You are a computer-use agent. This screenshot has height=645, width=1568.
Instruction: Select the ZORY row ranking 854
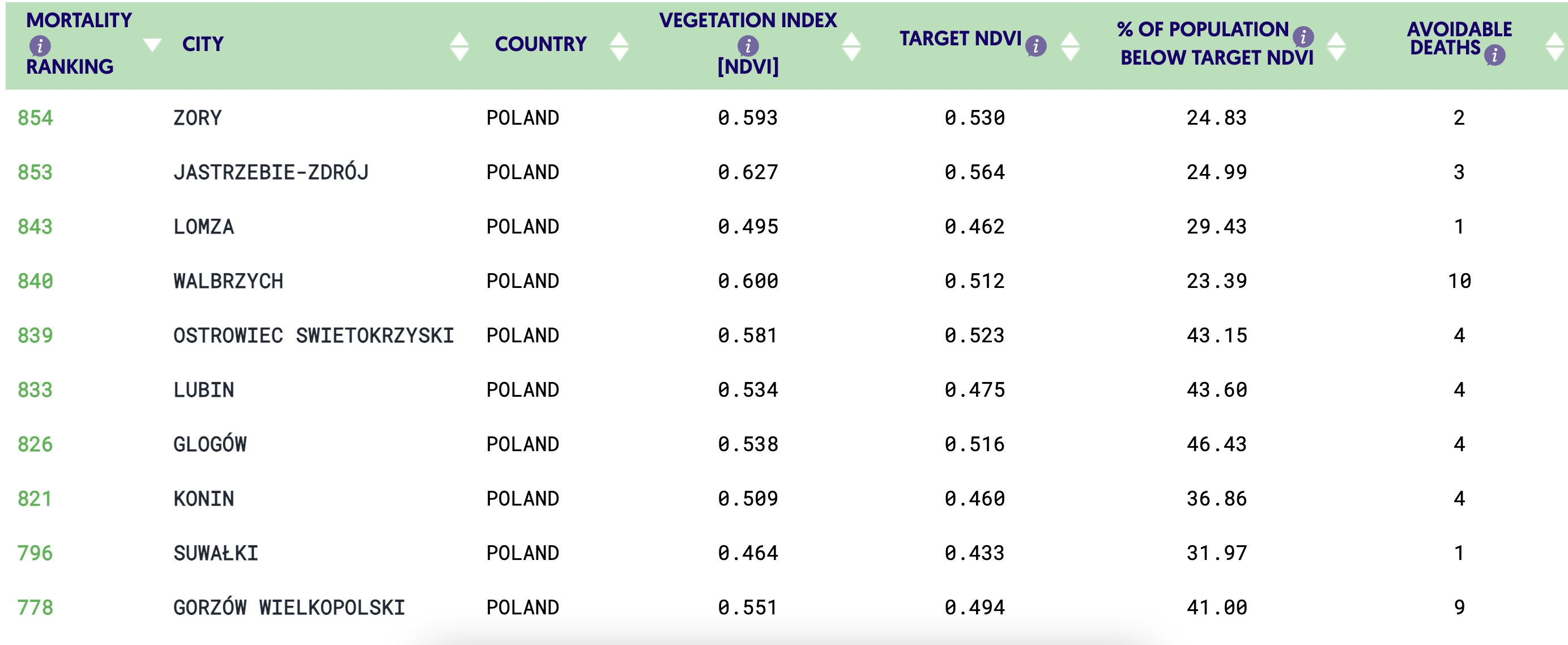(35, 117)
